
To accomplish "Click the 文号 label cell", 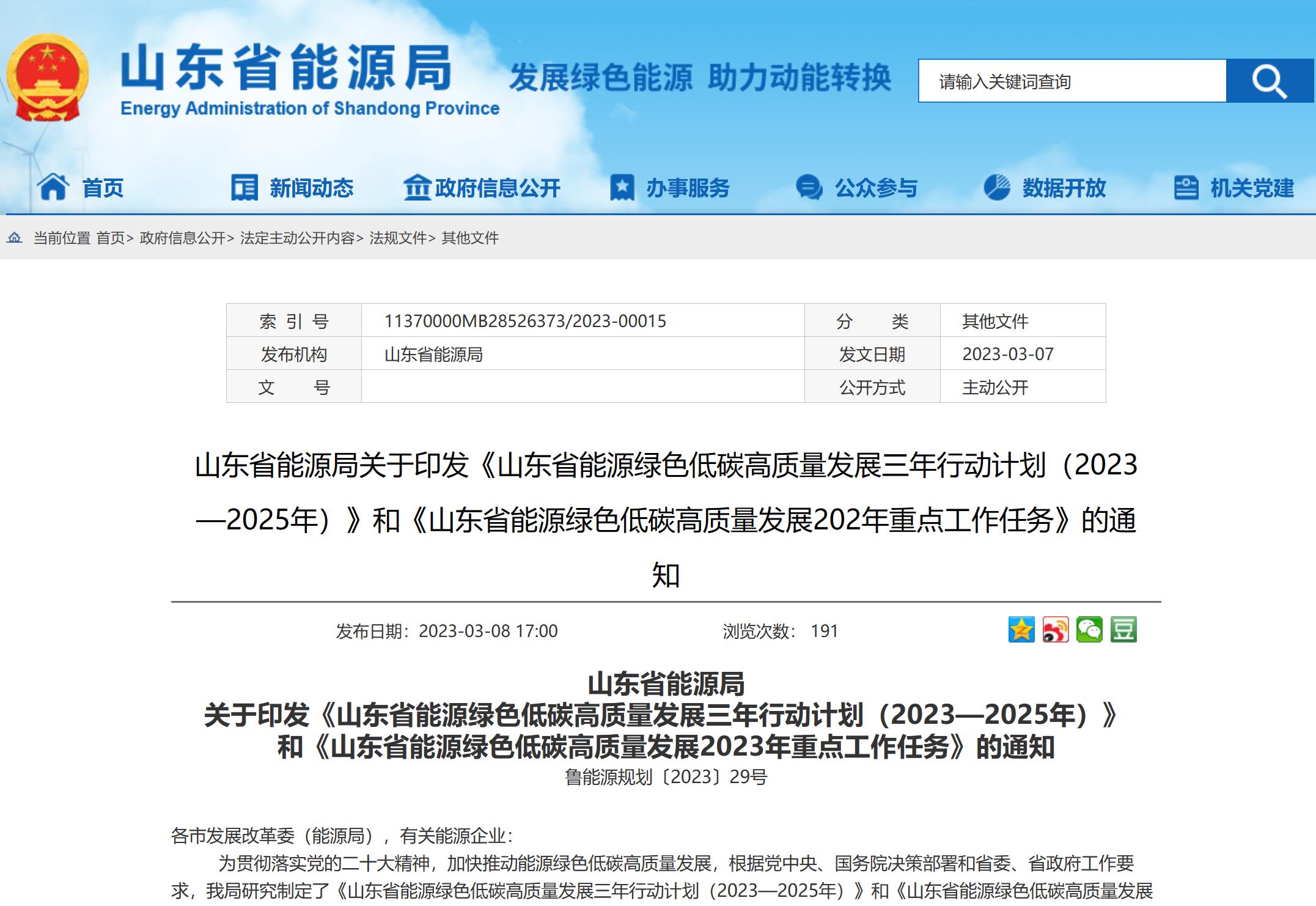I will click(x=294, y=386).
